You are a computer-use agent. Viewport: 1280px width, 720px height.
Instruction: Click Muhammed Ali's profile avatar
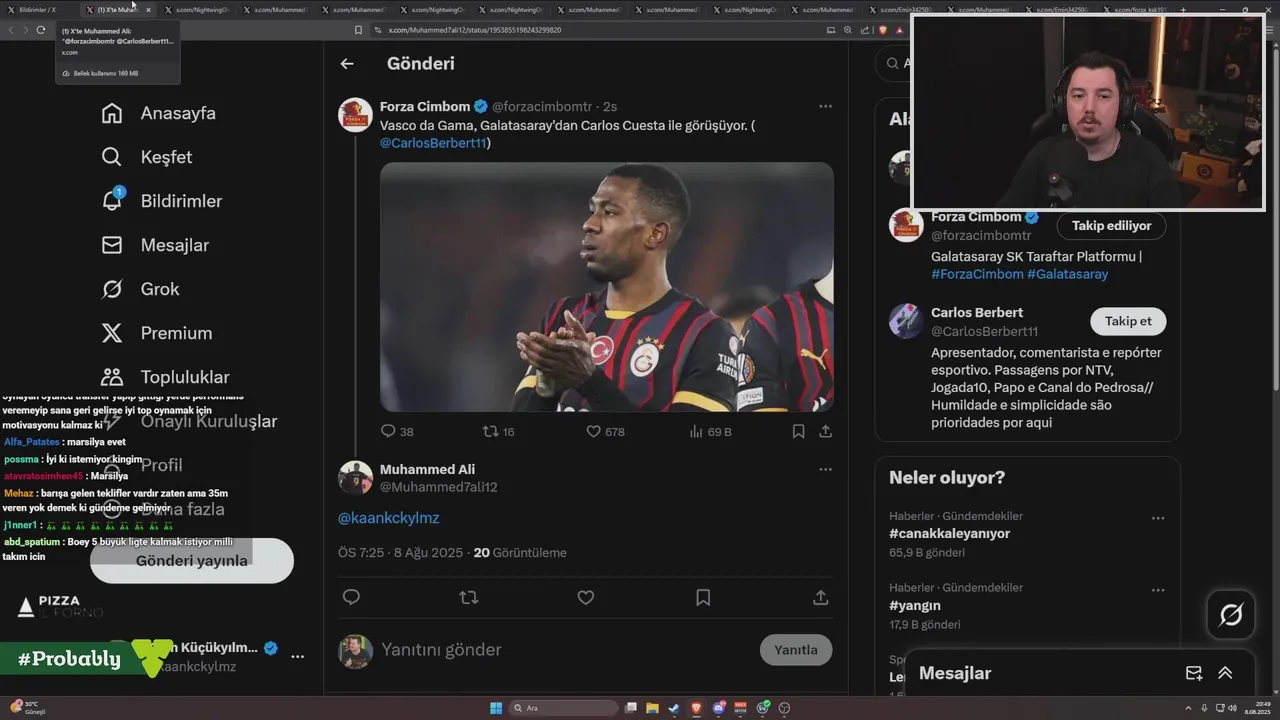[355, 477]
